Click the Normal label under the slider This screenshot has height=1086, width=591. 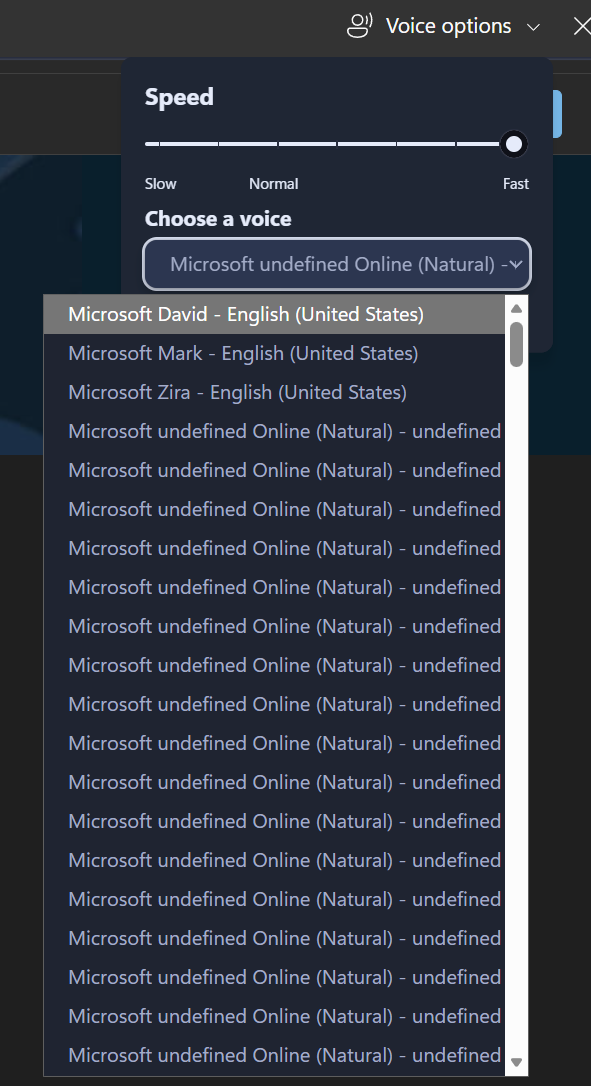(274, 184)
